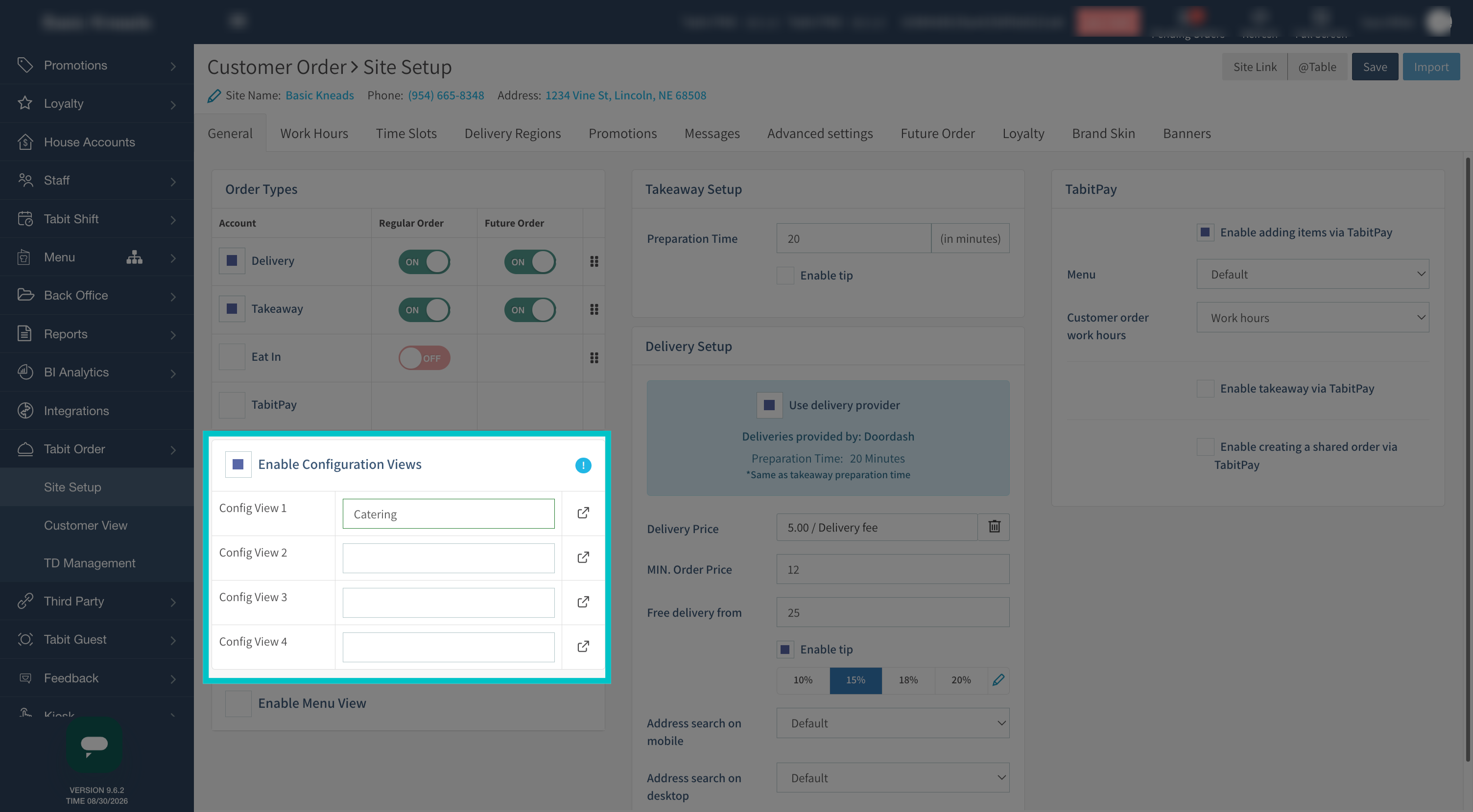Screen dimensions: 1473x812
Task: Turn on Eat In Regular Order switch
Action: click(x=424, y=358)
